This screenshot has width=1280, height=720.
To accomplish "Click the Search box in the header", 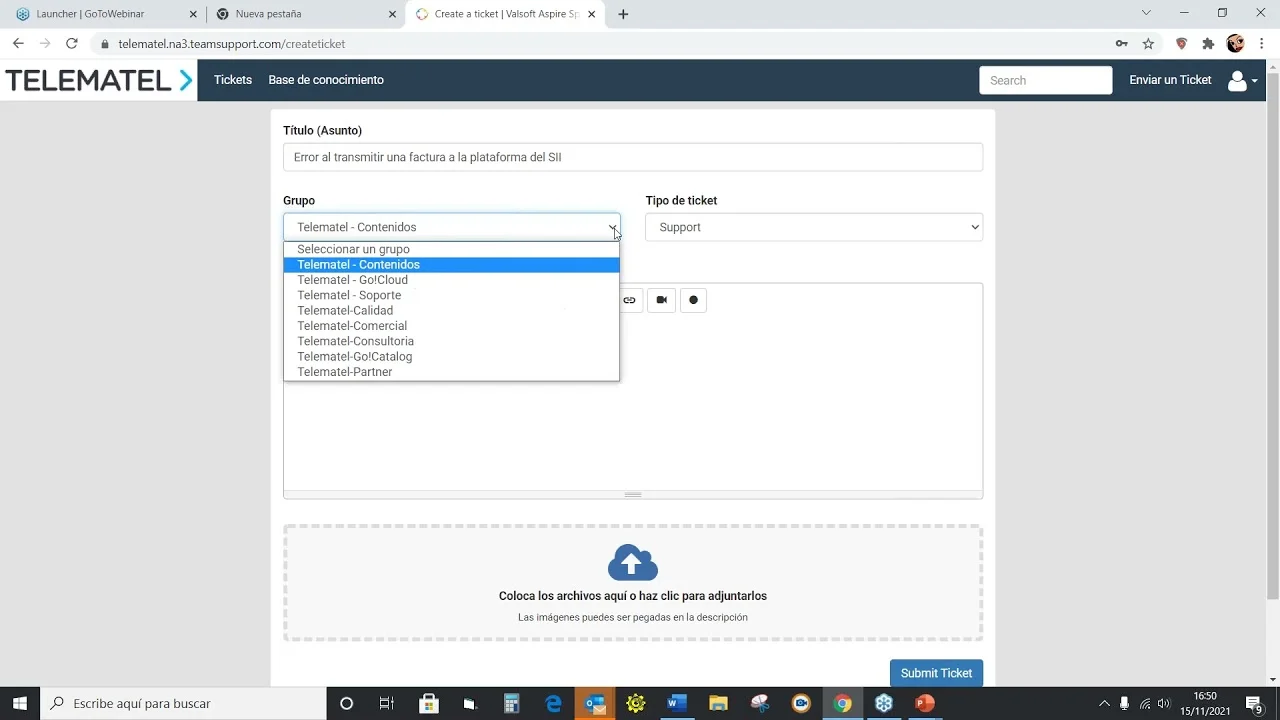I will coord(1046,80).
